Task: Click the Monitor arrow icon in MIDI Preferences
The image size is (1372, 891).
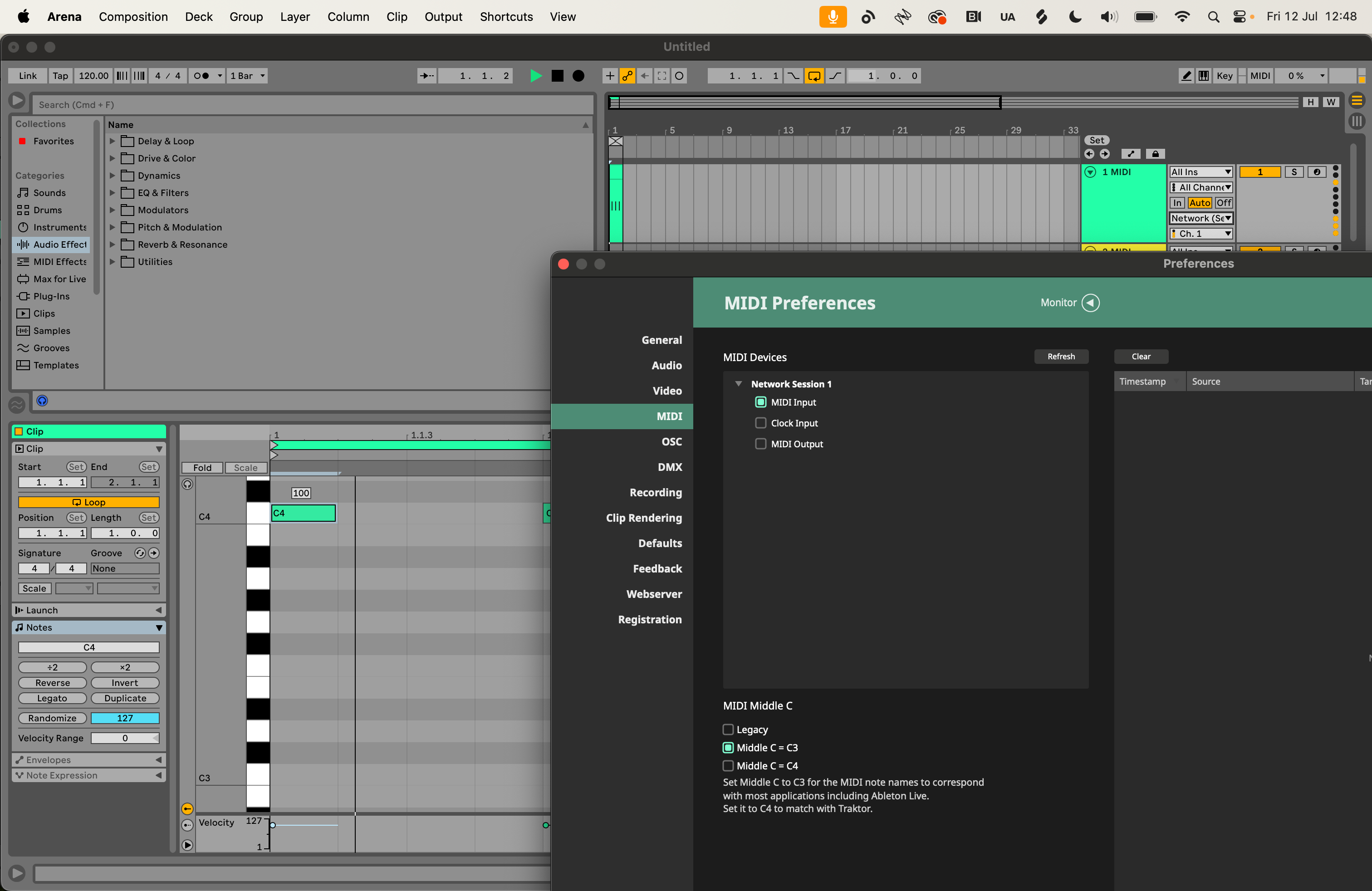Action: click(x=1090, y=303)
